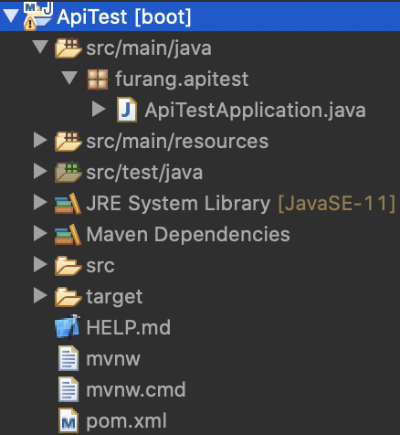Viewport: 400px width, 435px height.
Task: Expand the target folder arrow
Action: pos(40,296)
